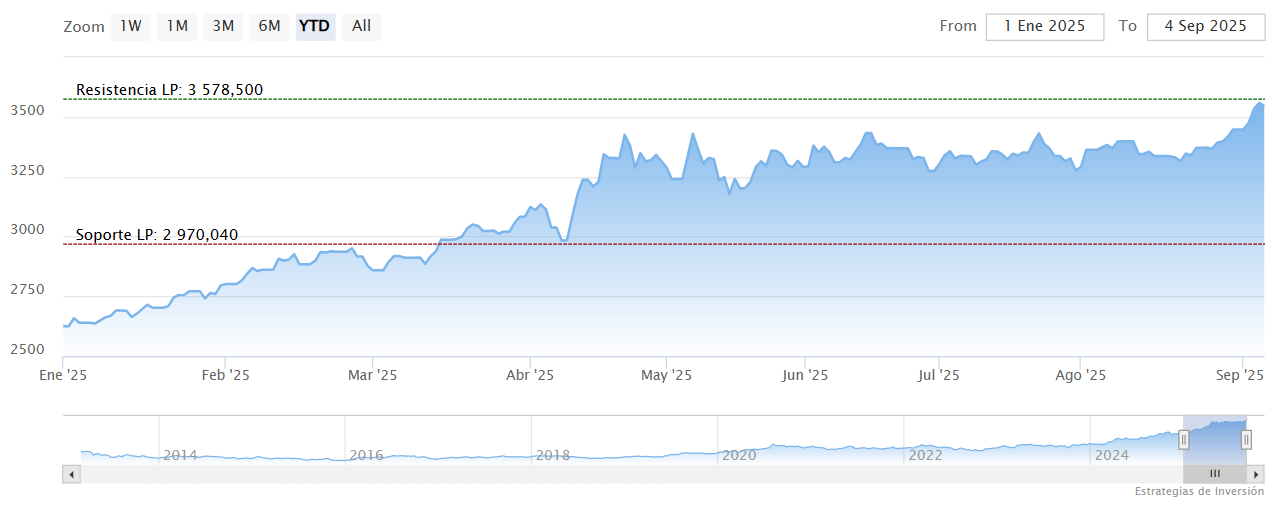The width and height of the screenshot is (1273, 507).
Task: Show the All time range
Action: (x=361, y=26)
